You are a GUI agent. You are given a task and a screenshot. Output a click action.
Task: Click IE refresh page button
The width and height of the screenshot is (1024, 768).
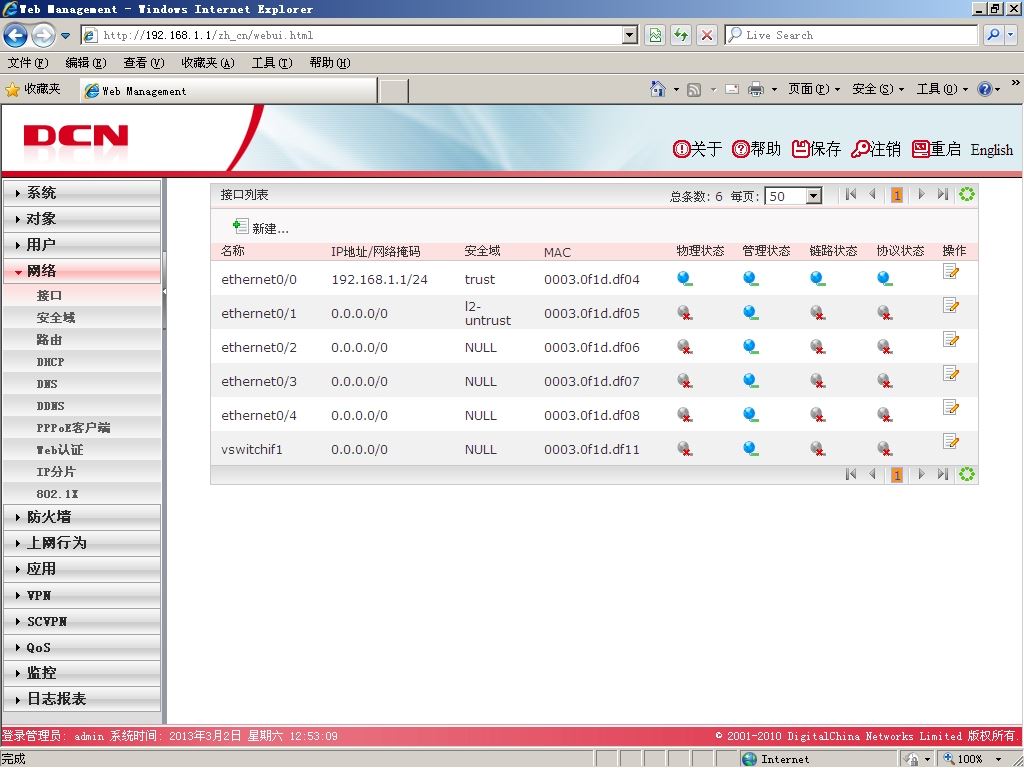pos(680,35)
